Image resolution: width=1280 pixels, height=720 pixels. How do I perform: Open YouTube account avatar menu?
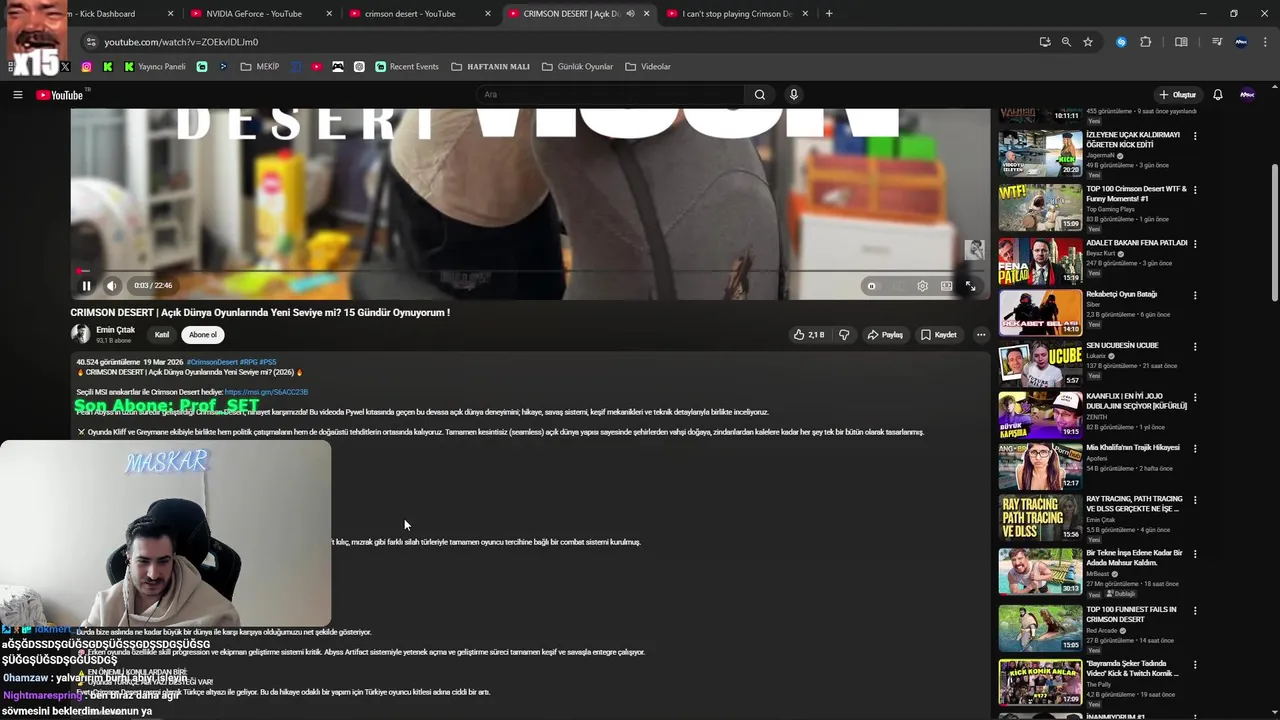(1247, 95)
